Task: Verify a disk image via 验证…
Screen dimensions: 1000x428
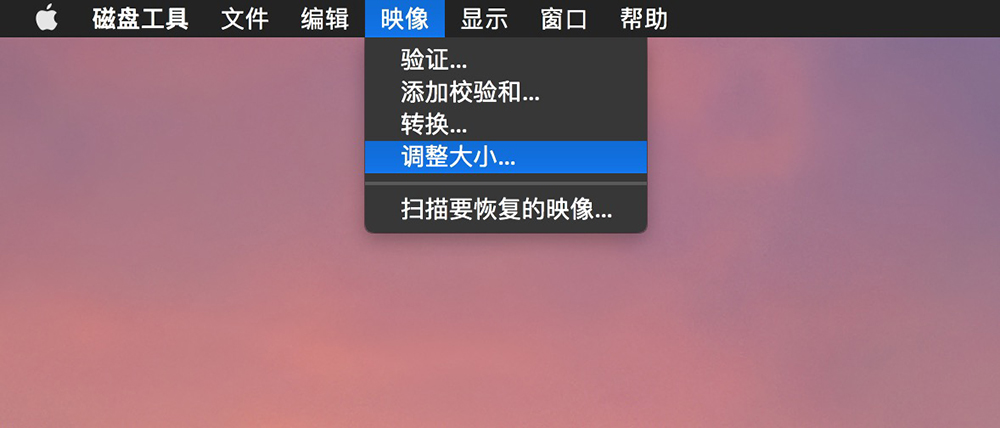Action: pos(506,61)
